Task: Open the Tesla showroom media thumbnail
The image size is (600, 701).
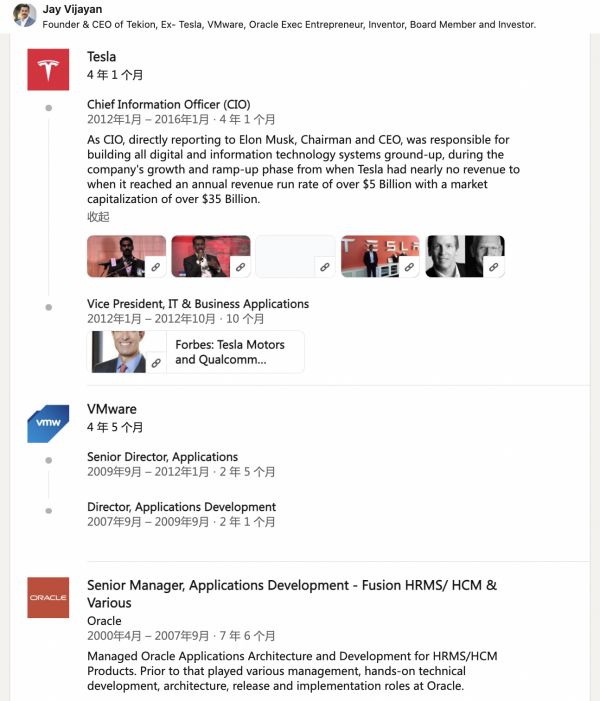Action: [x=380, y=256]
